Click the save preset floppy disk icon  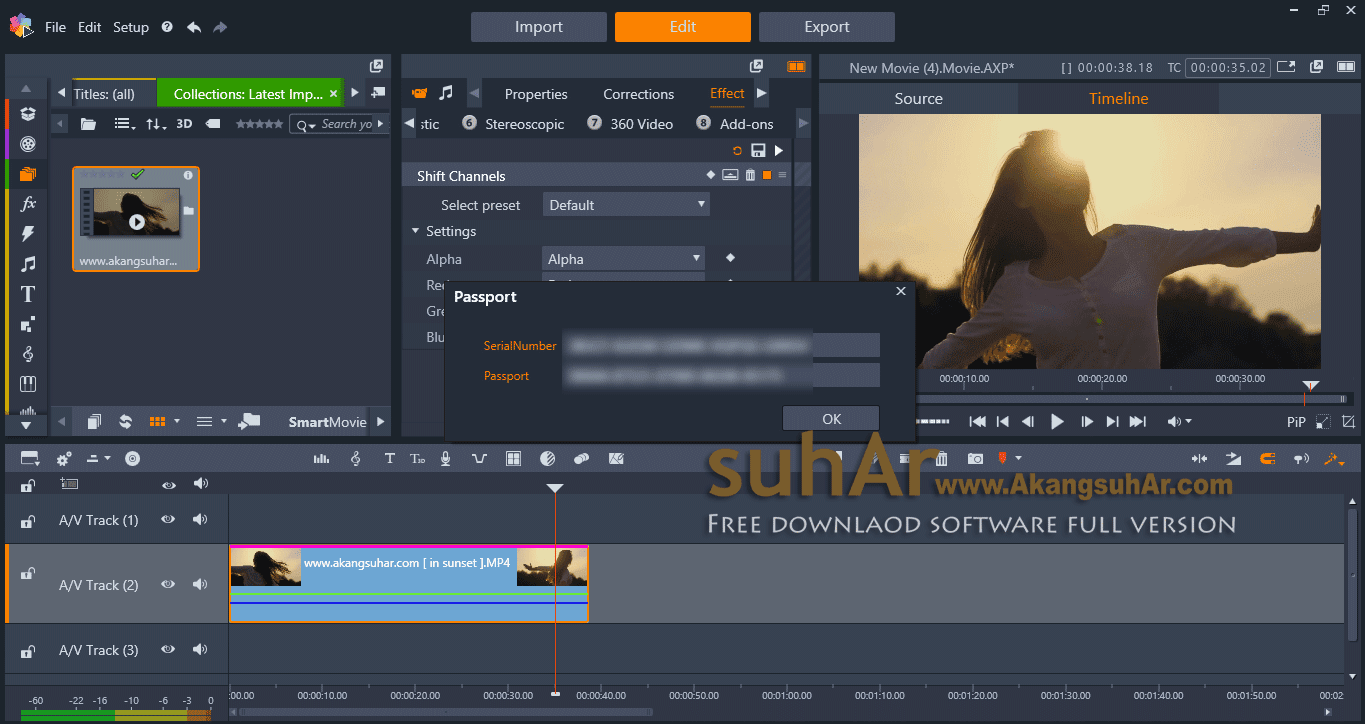click(758, 151)
